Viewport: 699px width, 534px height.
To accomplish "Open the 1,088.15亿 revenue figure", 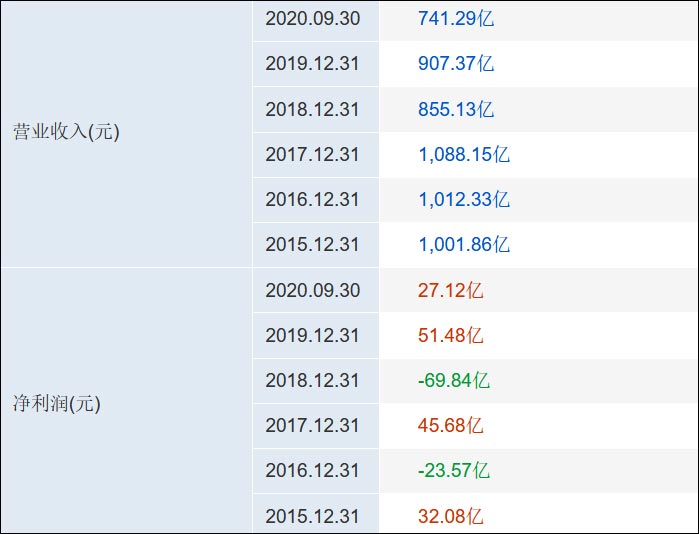I will [x=463, y=154].
